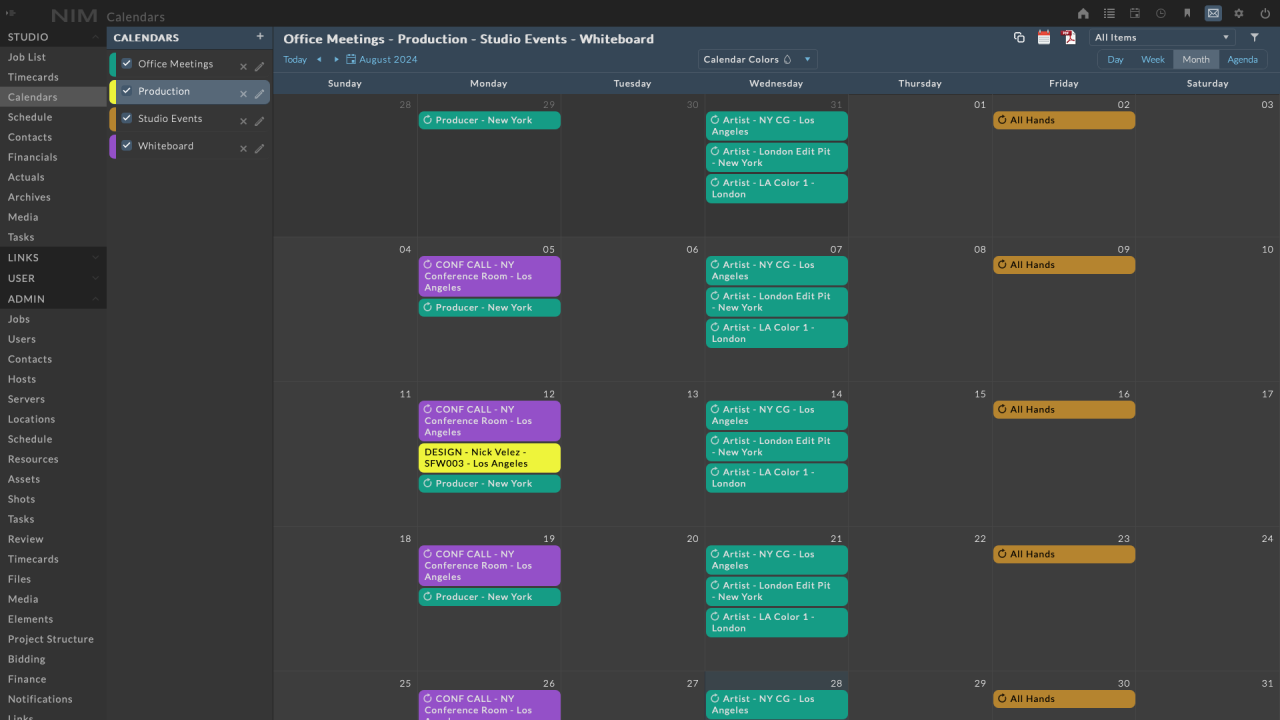Uncheck the Office Meetings calendar checkbox
Viewport: 1280px width, 720px height.
127,64
